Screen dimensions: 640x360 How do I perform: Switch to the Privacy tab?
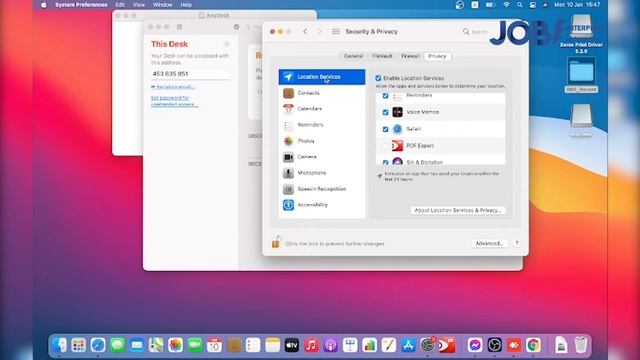click(x=437, y=56)
